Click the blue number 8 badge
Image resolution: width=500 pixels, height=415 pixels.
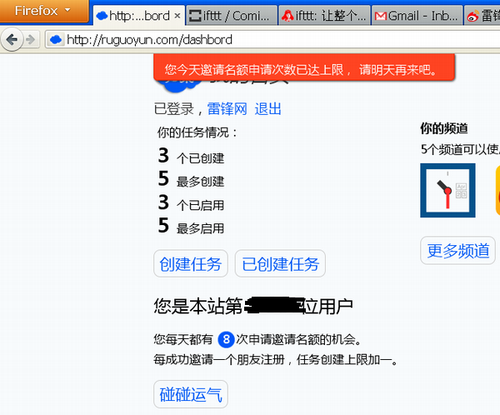(226, 340)
